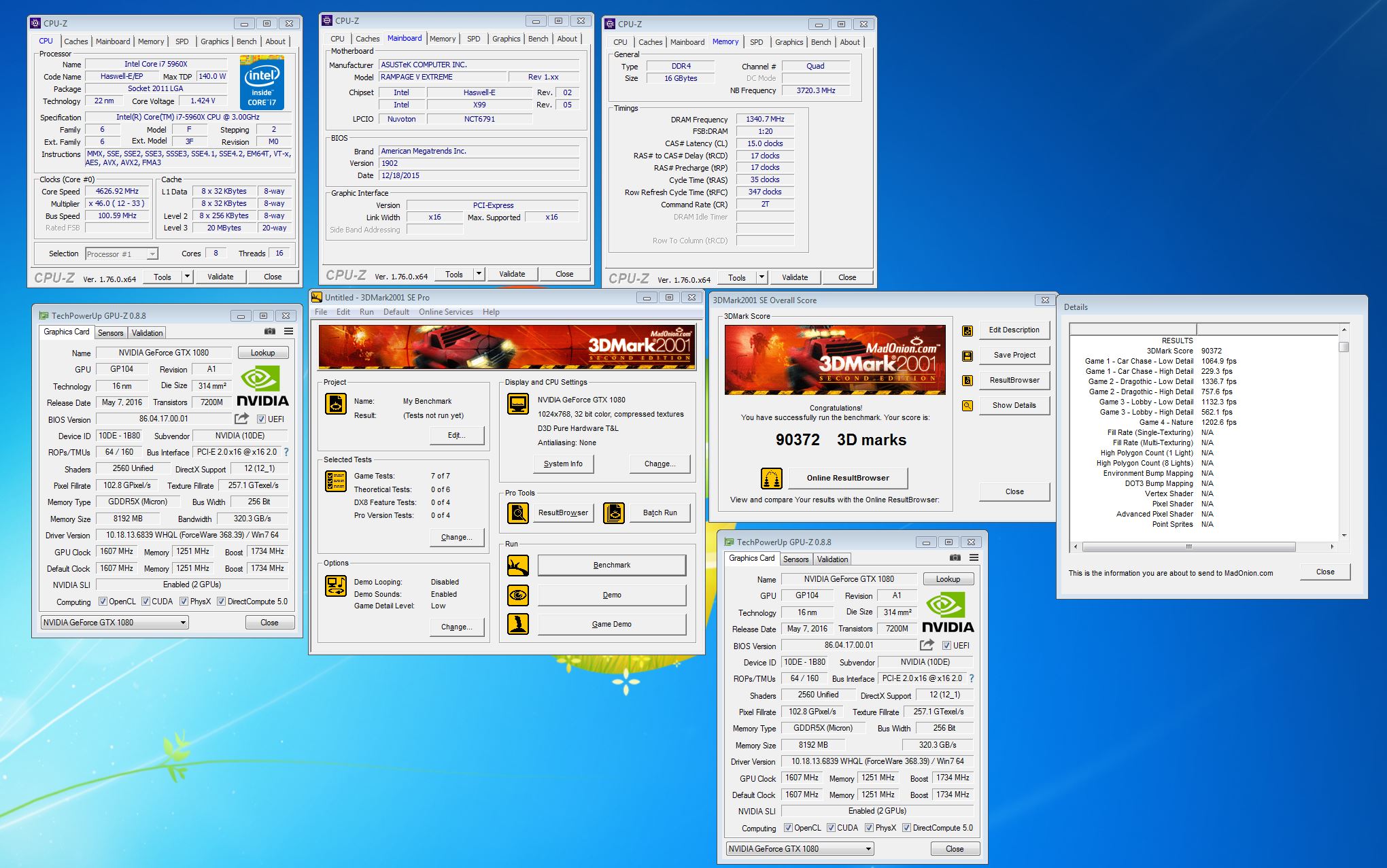Open GPU selection dropdown in left GPU-Z window
This screenshot has height=868, width=1387.
point(115,623)
